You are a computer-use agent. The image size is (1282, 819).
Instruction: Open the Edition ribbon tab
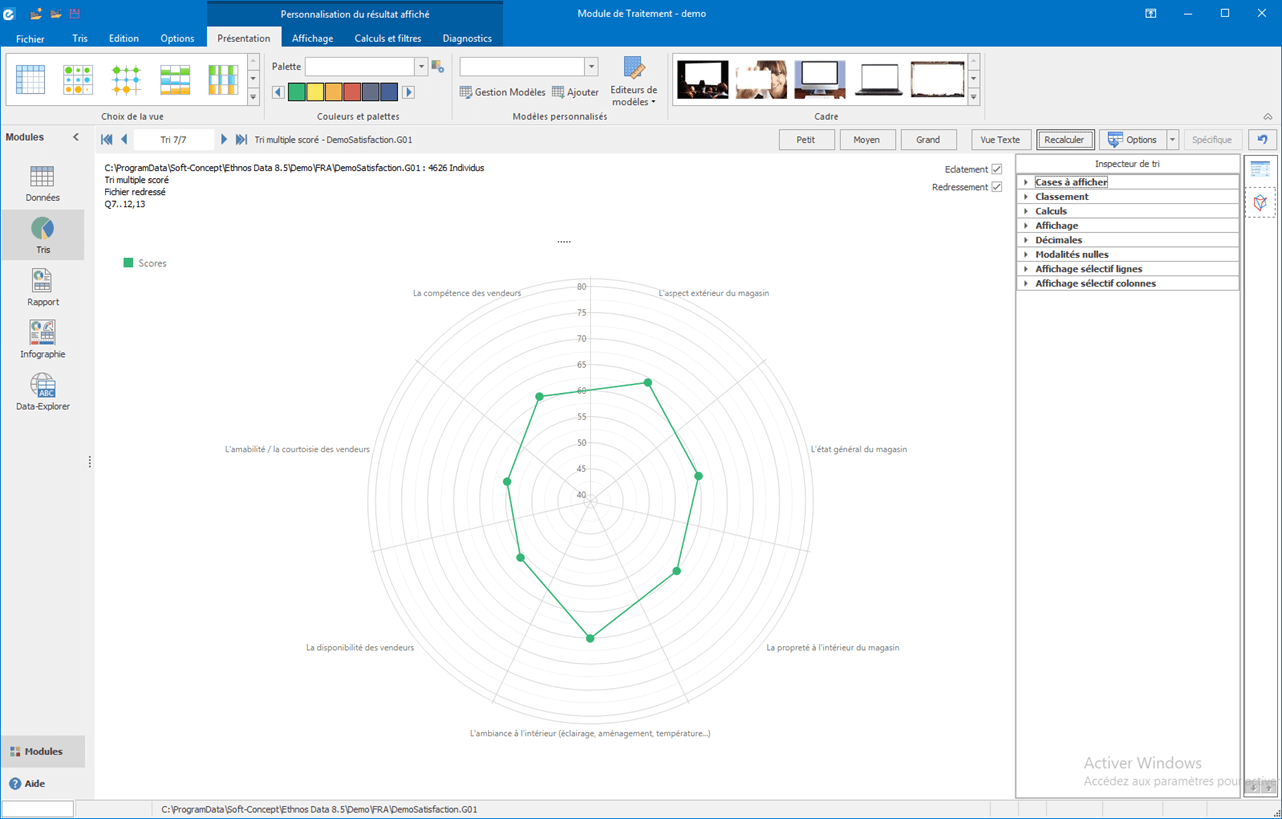click(x=124, y=39)
